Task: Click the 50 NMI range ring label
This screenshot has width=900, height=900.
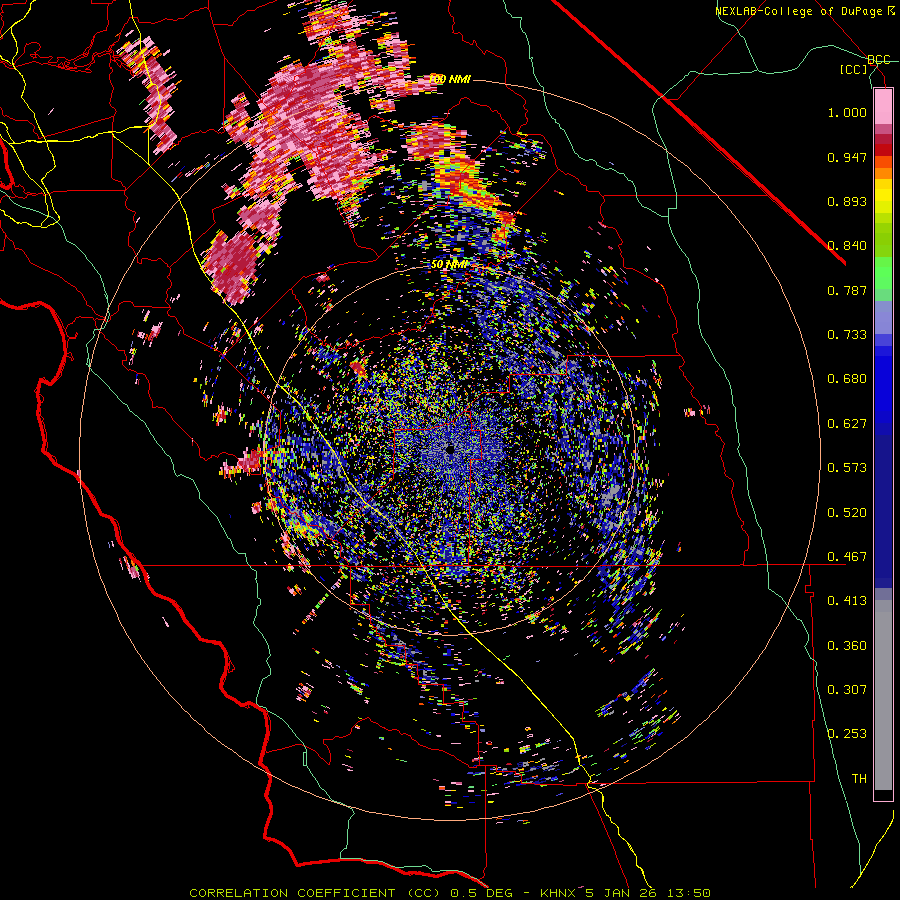Action: pos(449,265)
